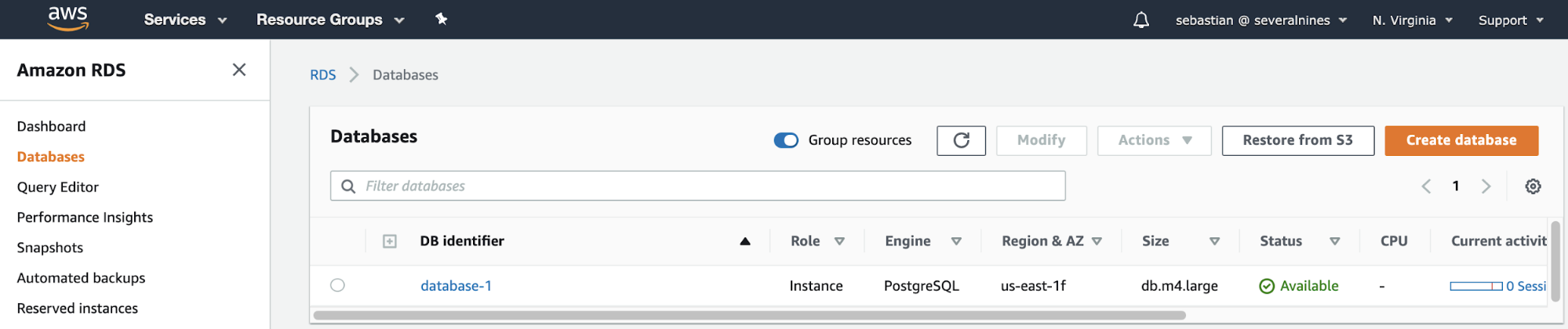Image resolution: width=1568 pixels, height=329 pixels.
Task: Open Automated backups in the sidebar
Action: tap(81, 278)
